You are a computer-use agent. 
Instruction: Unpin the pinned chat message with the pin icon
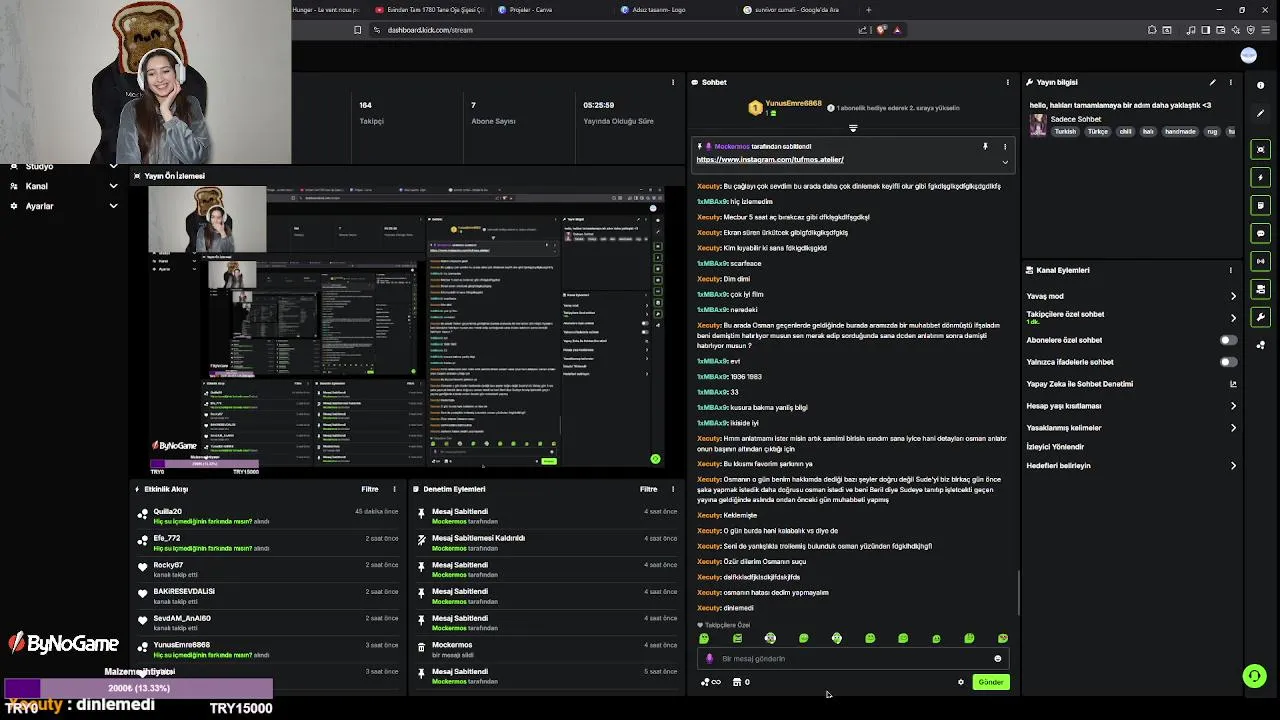pos(985,147)
